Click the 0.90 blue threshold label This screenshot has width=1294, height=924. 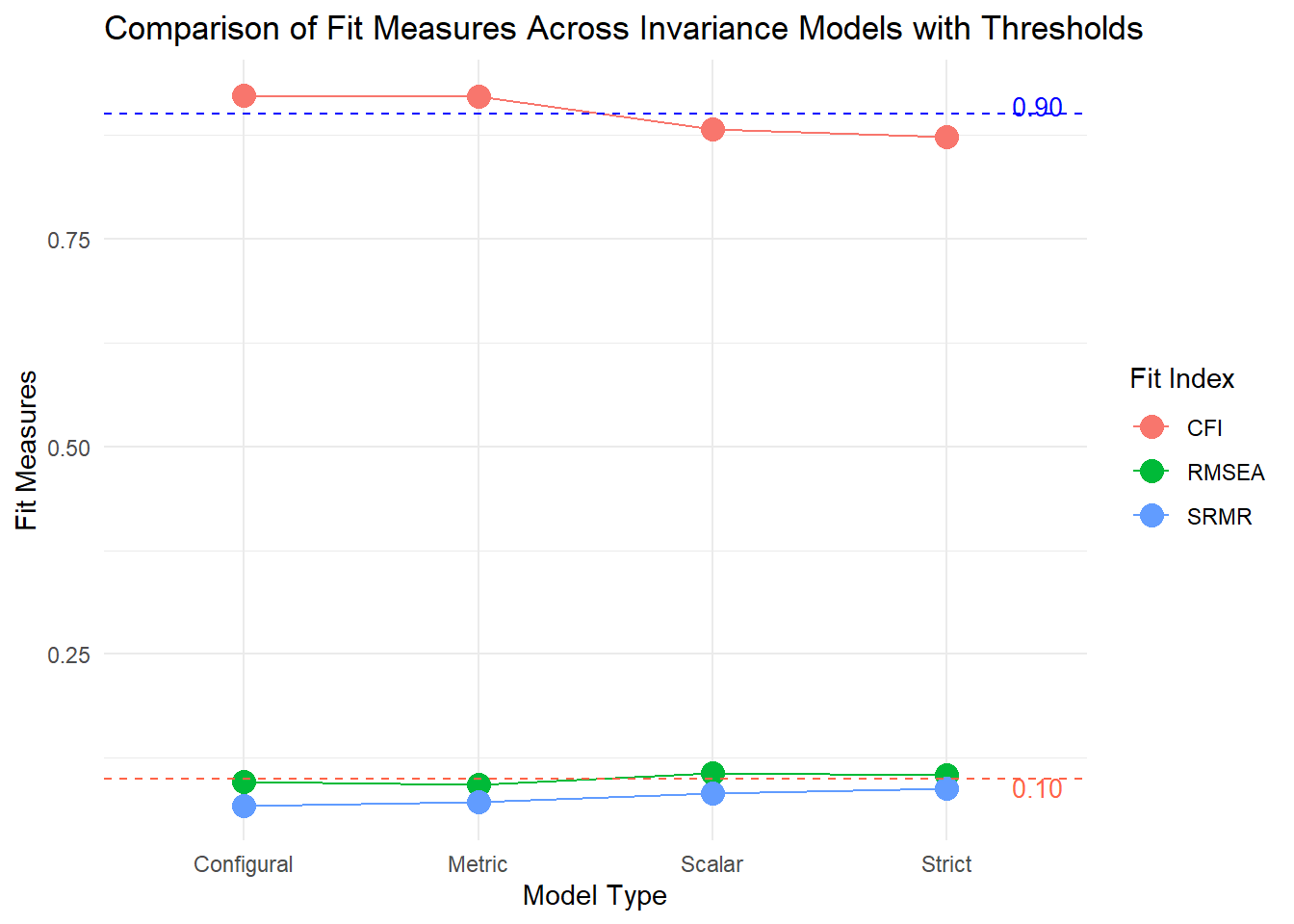tap(1037, 107)
